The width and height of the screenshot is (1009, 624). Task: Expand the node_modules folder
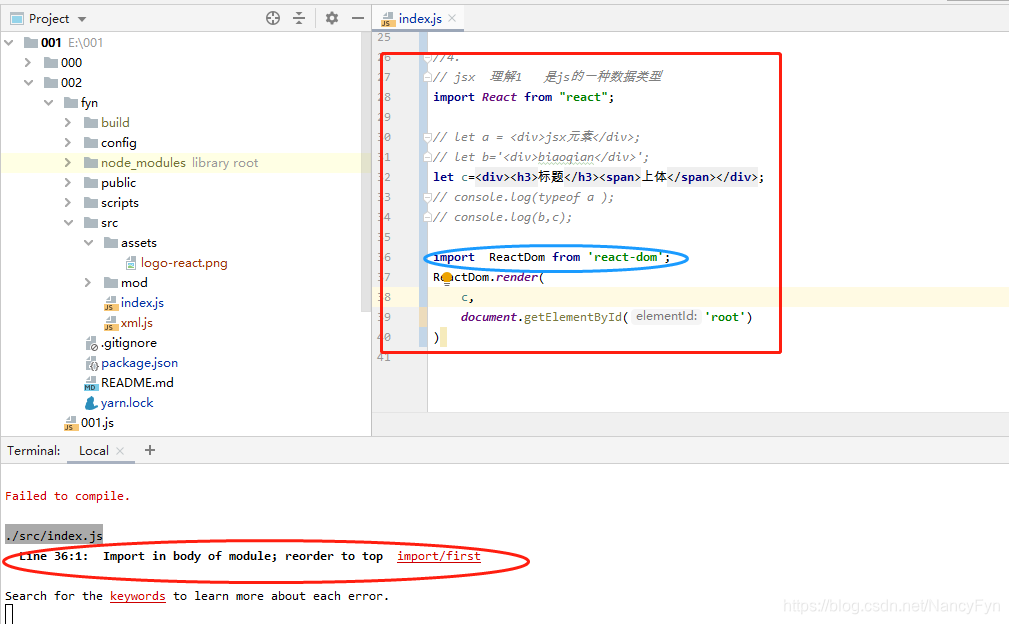coord(68,162)
